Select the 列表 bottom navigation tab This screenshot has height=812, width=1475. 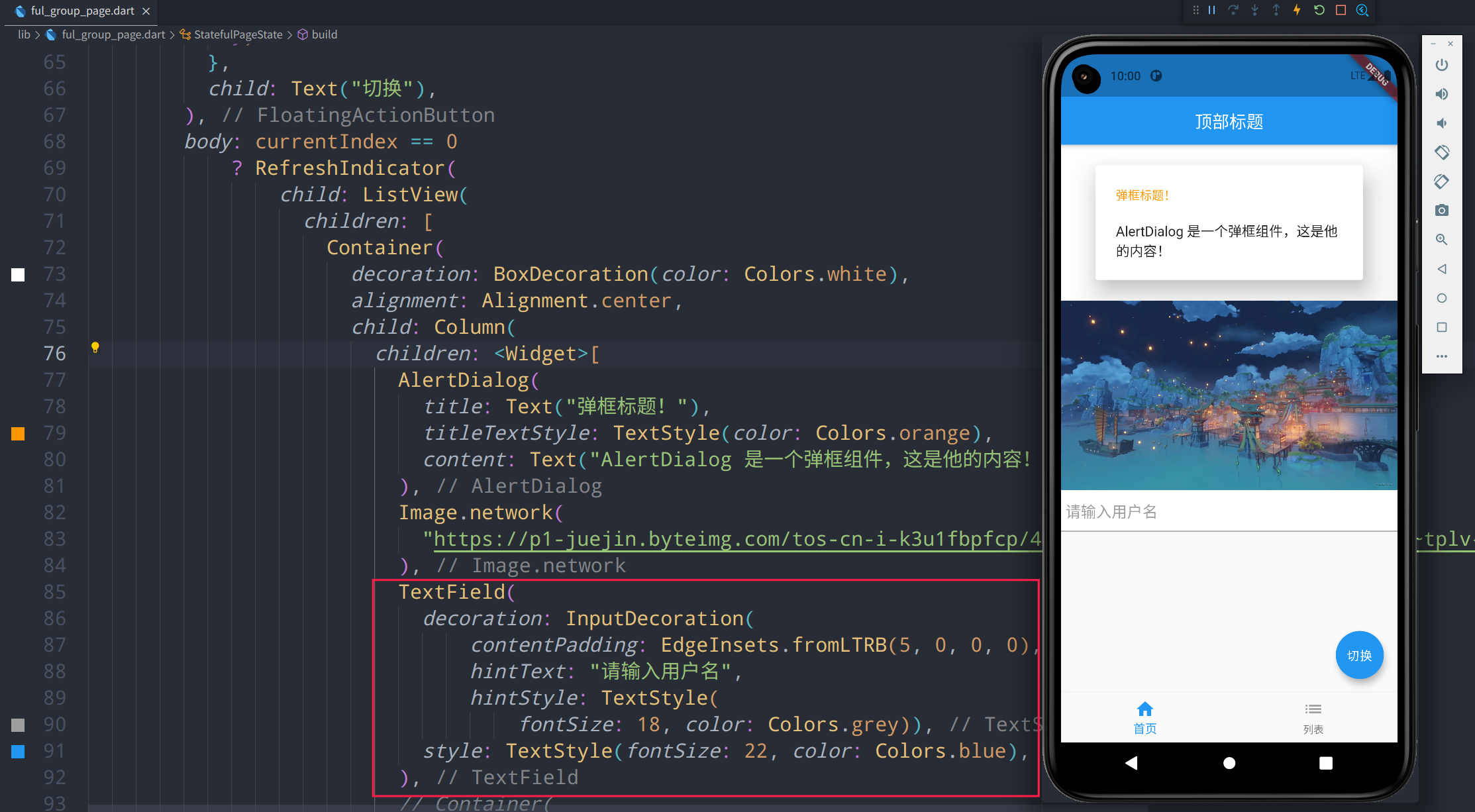[1313, 718]
